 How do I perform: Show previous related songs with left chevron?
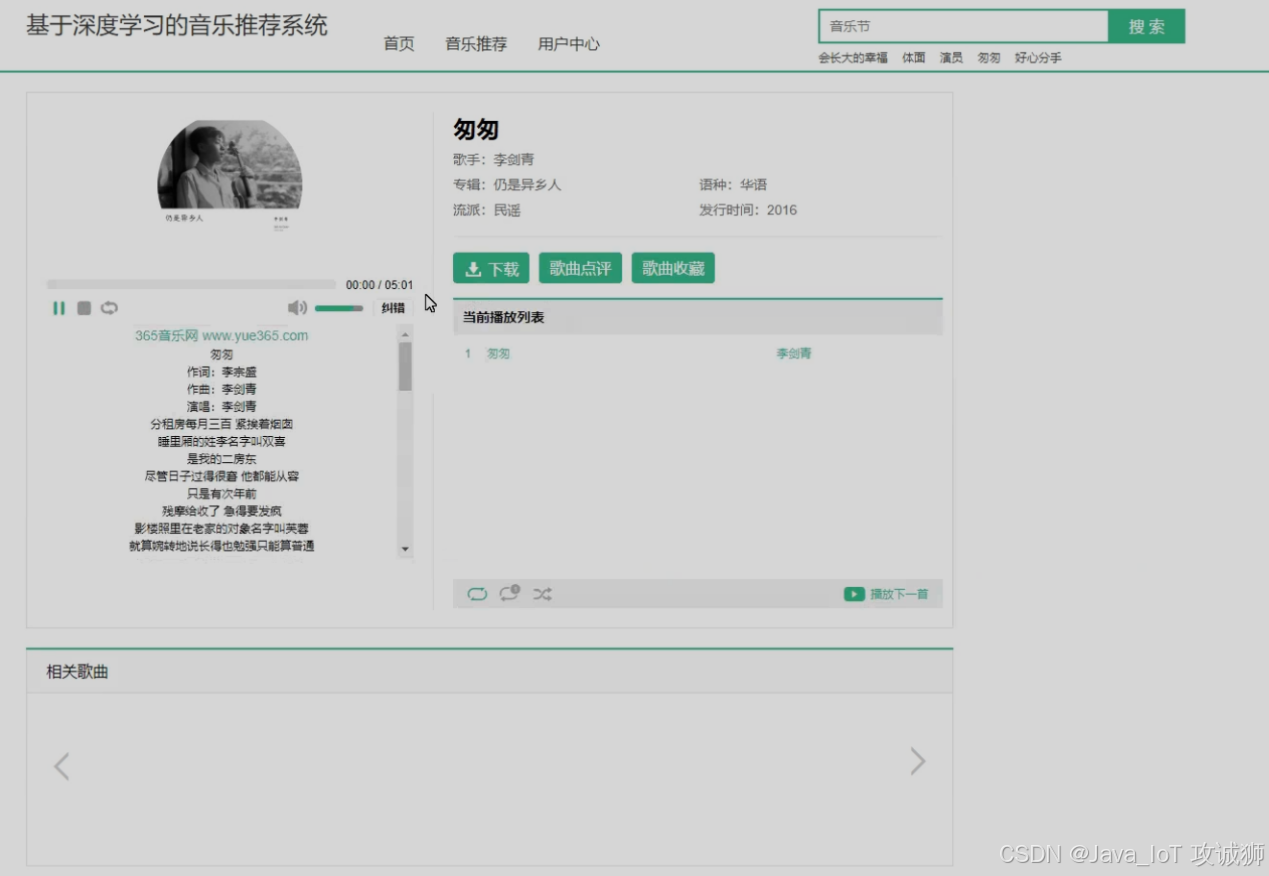click(62, 767)
